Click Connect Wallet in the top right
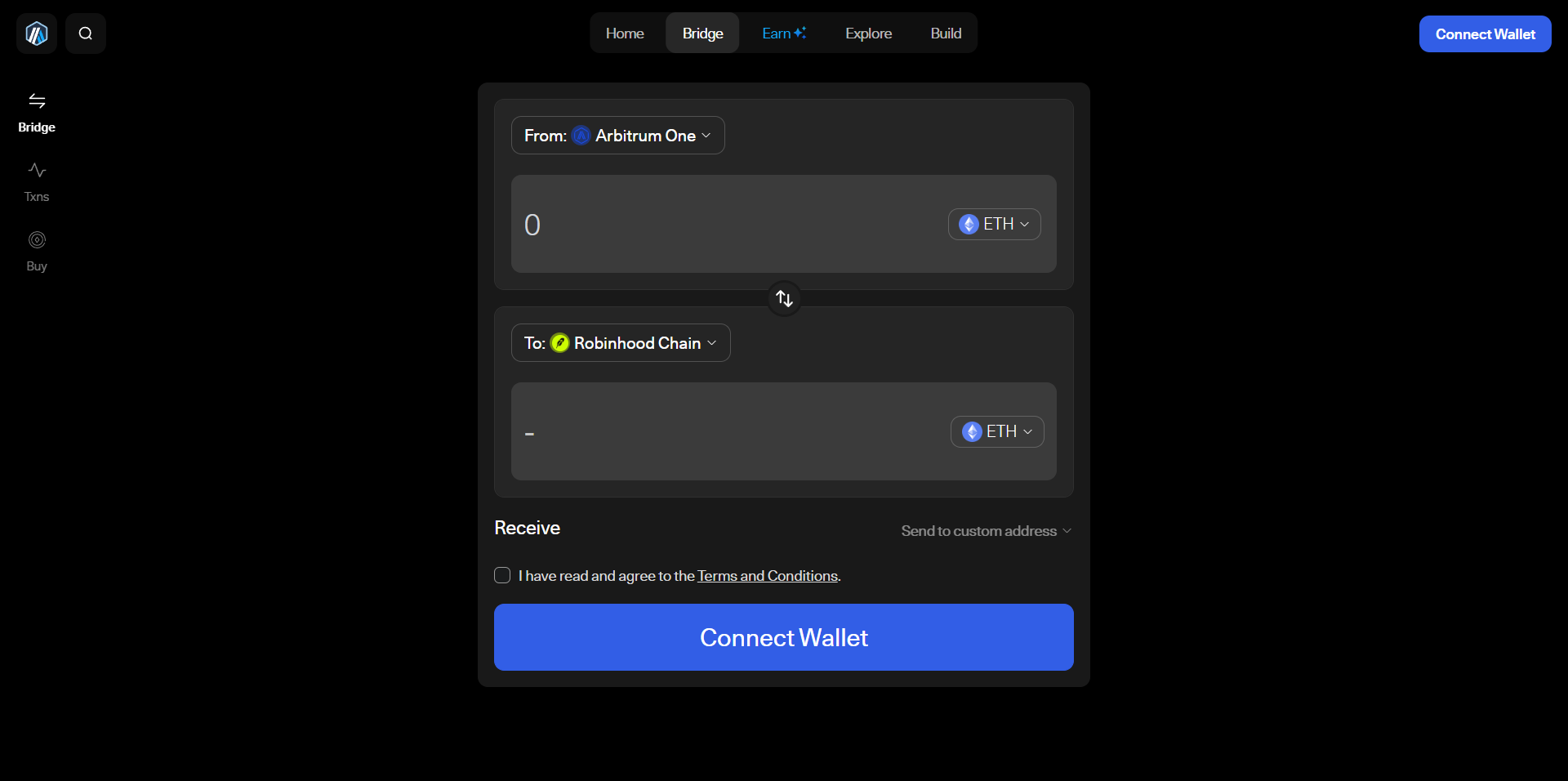 (x=1485, y=33)
